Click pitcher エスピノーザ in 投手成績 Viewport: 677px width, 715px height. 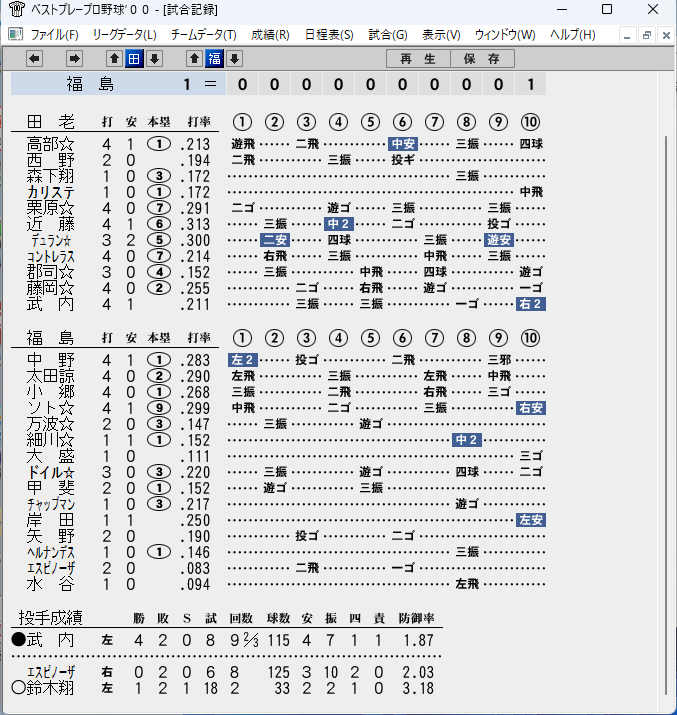point(51,672)
